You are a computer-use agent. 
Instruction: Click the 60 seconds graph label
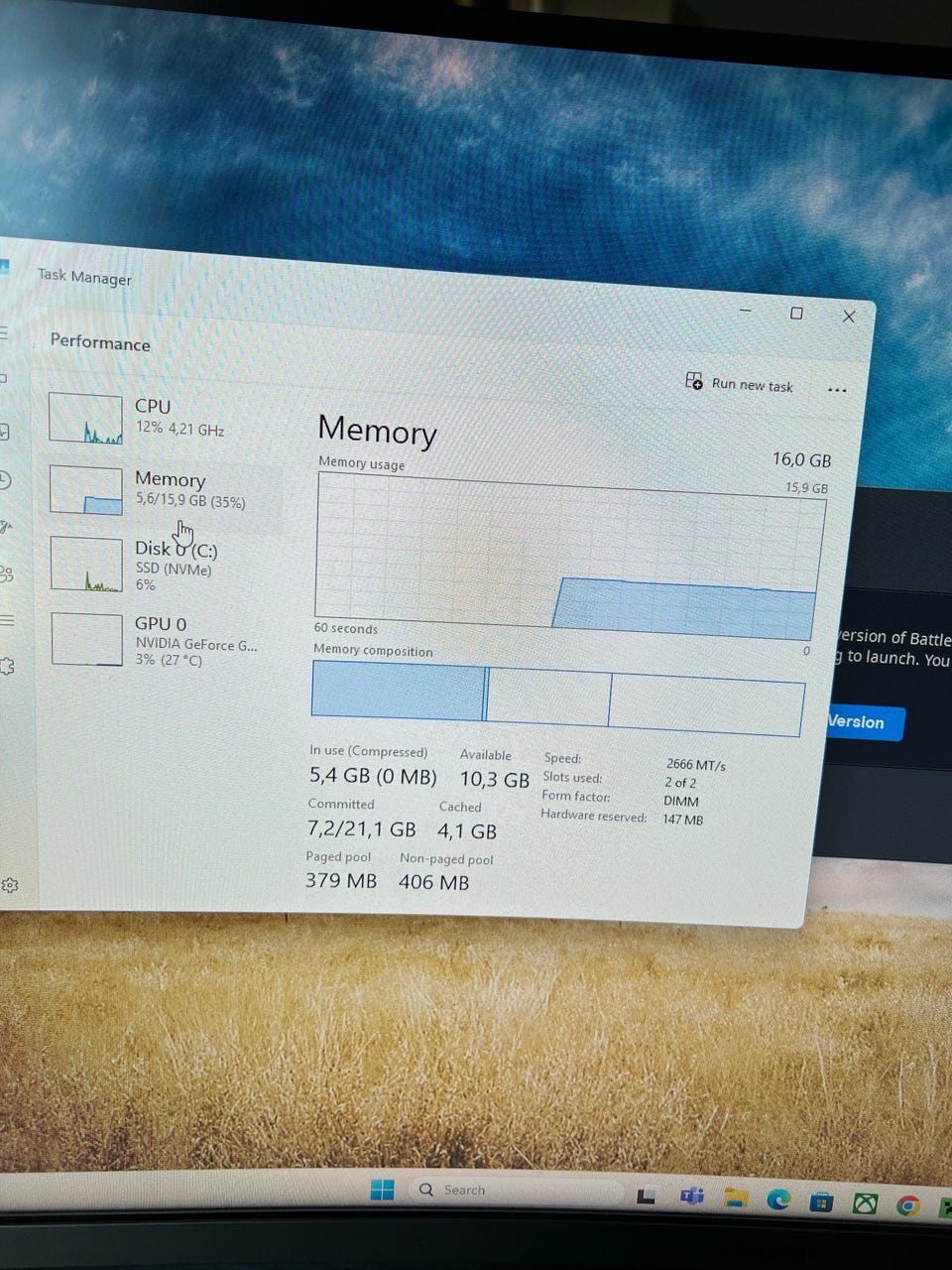345,628
